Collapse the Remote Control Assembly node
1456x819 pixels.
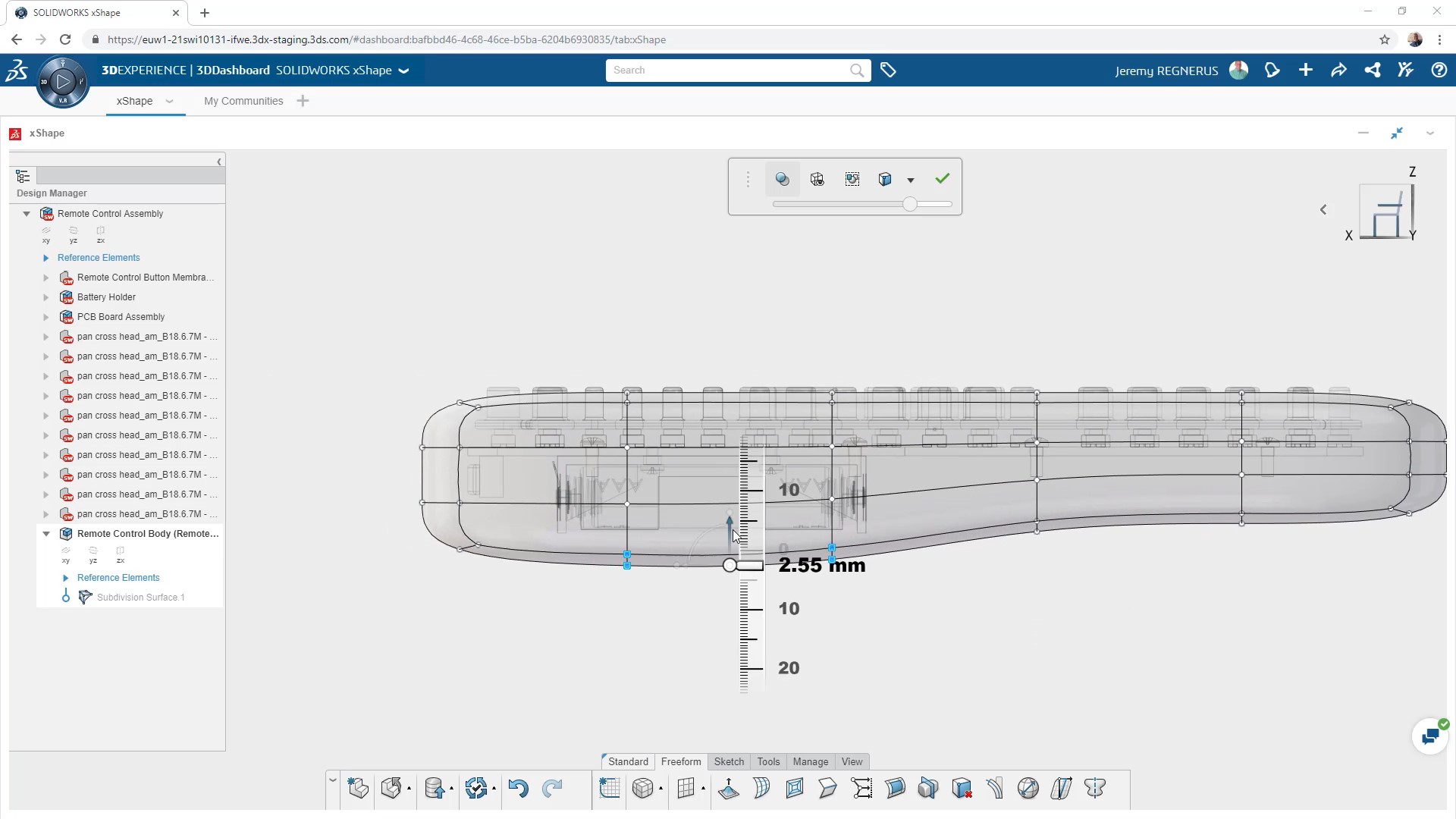pos(27,214)
